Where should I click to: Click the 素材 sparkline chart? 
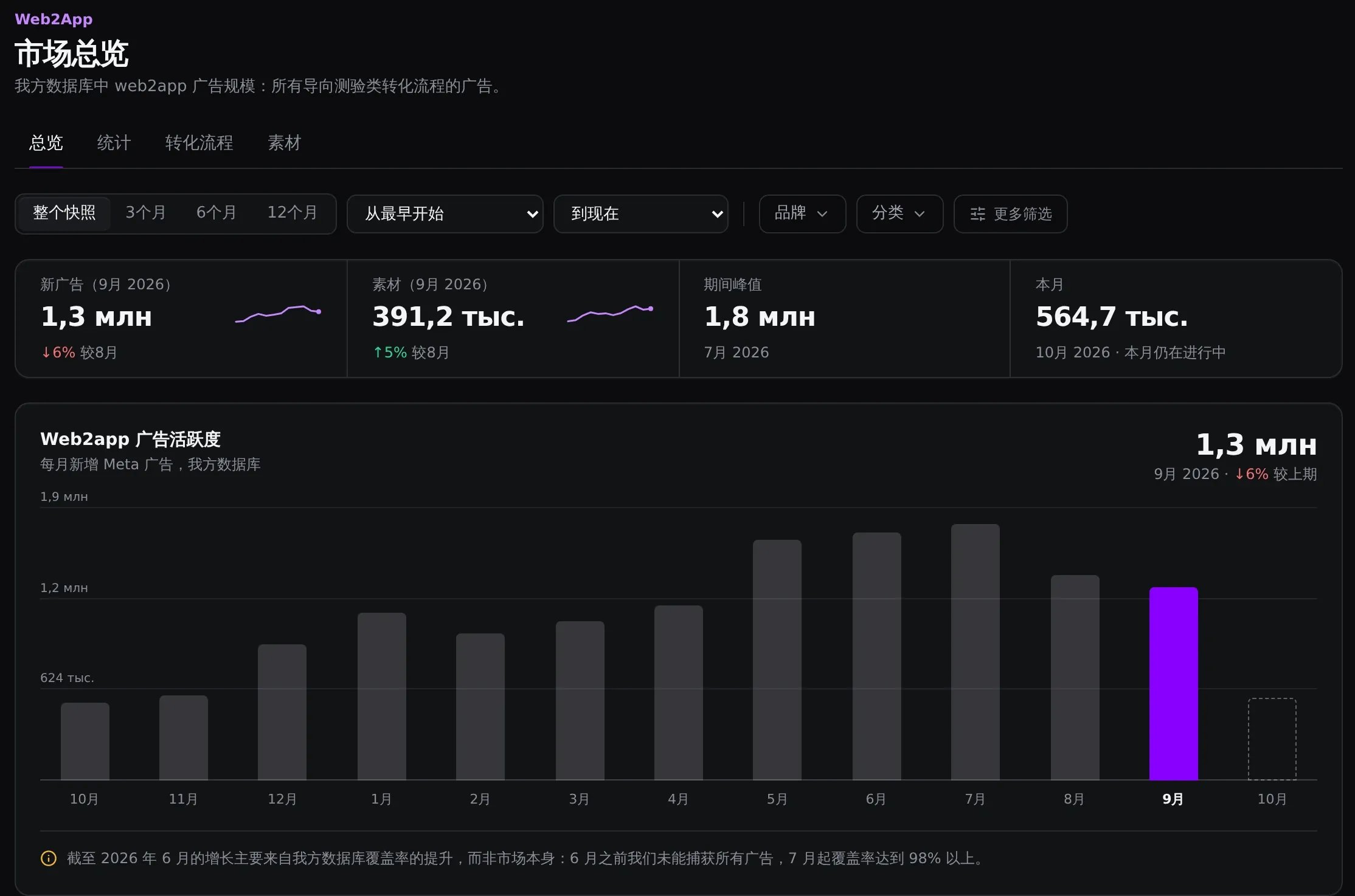coord(610,314)
